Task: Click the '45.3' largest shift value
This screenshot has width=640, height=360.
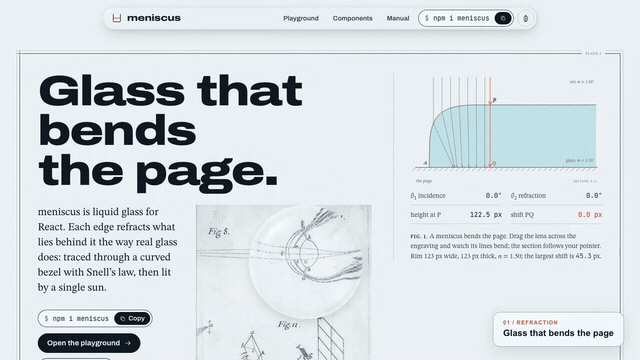Action: point(583,256)
